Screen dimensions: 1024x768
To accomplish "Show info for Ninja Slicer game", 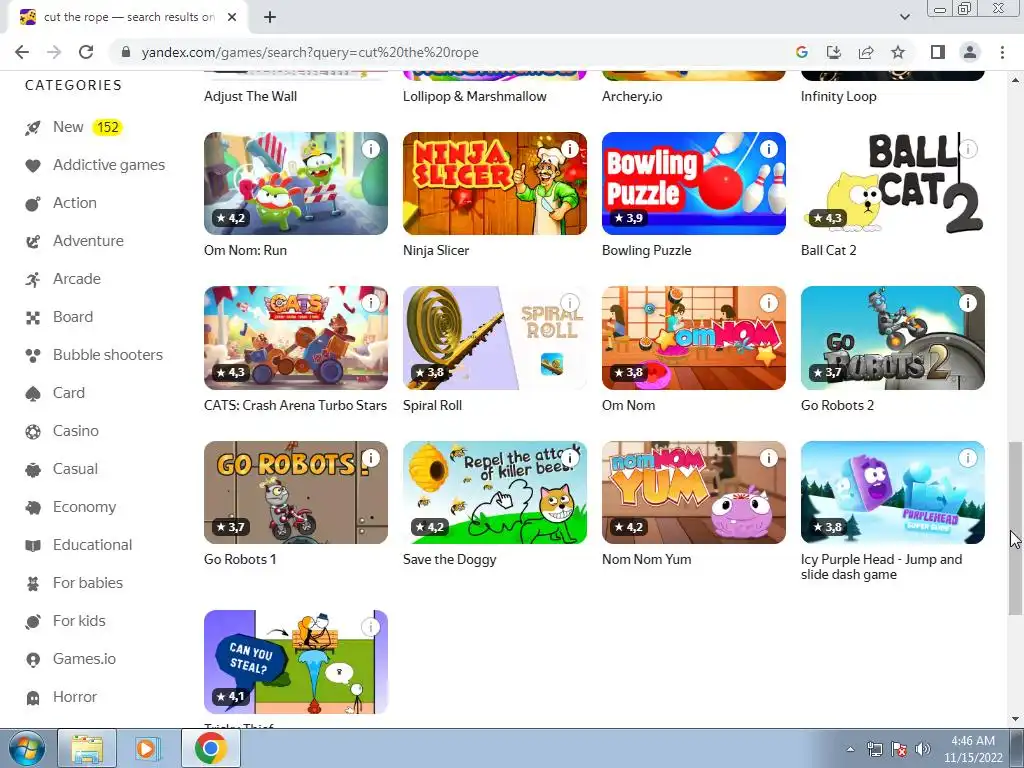I will pyautogui.click(x=570, y=149).
